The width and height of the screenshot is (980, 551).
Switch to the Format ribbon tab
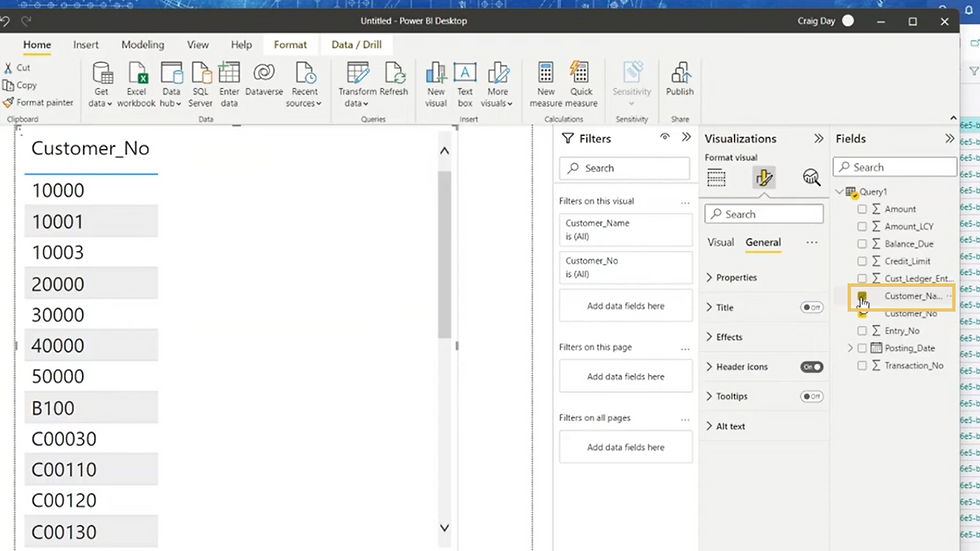point(290,45)
